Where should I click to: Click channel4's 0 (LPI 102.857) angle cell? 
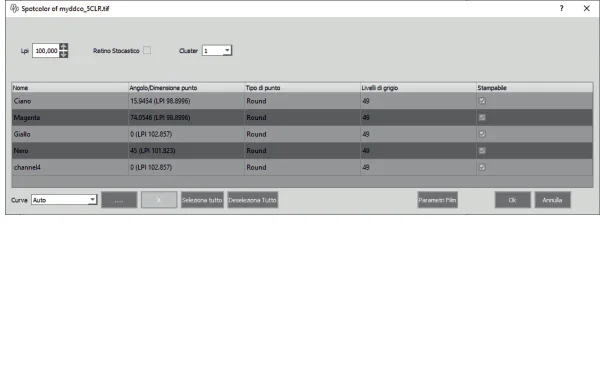[x=186, y=167]
